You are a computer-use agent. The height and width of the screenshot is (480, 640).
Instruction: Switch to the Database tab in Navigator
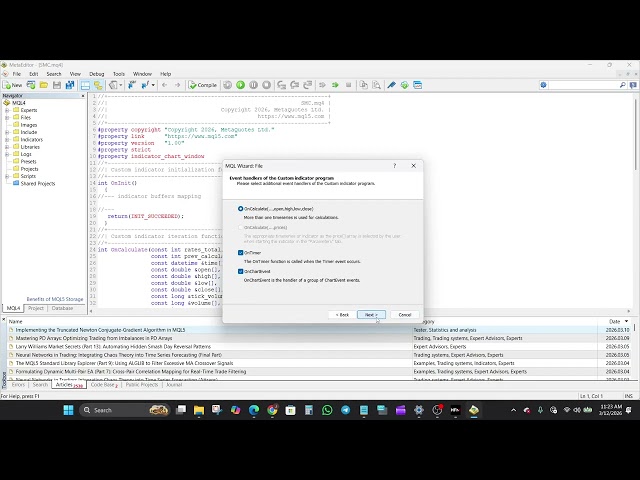62,309
